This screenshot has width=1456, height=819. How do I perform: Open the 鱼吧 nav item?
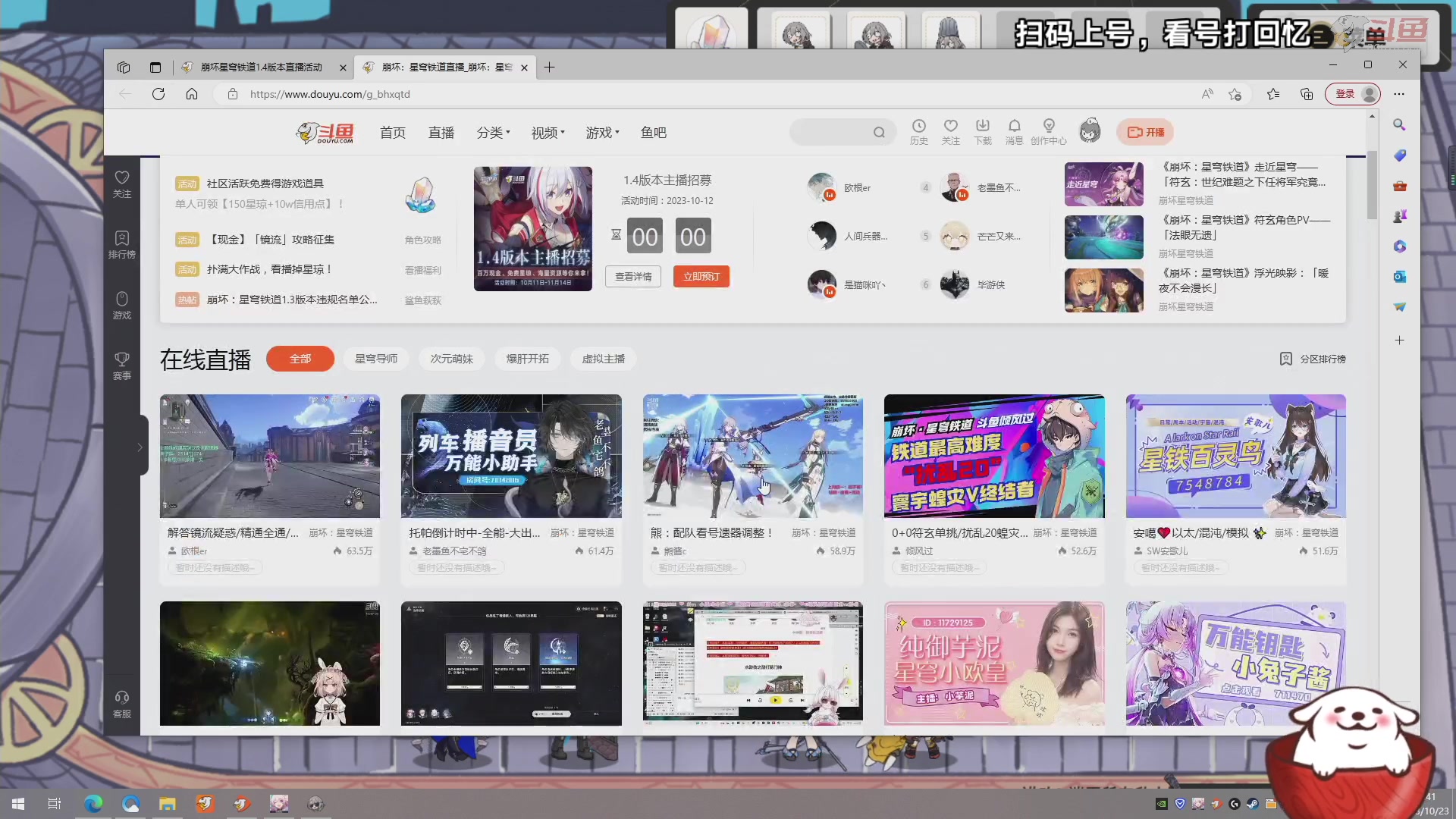coord(654,133)
